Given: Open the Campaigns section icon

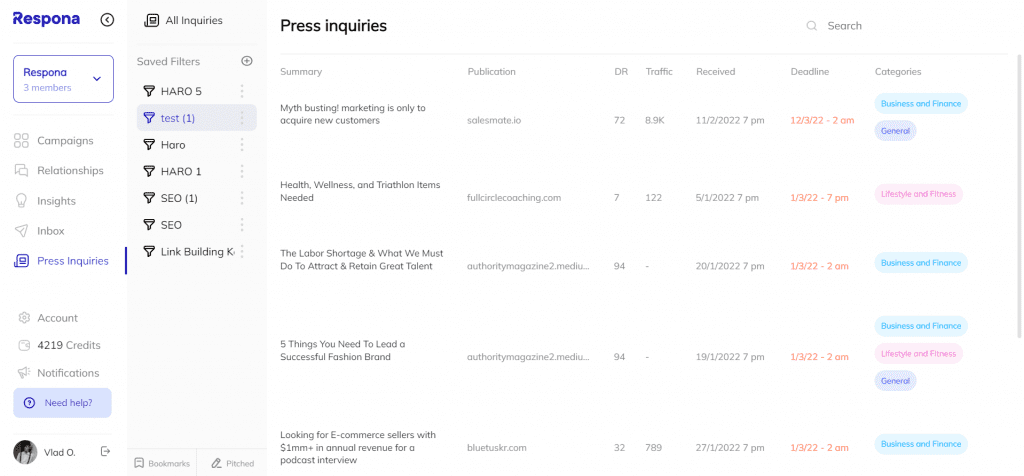Looking at the screenshot, I should (22, 140).
